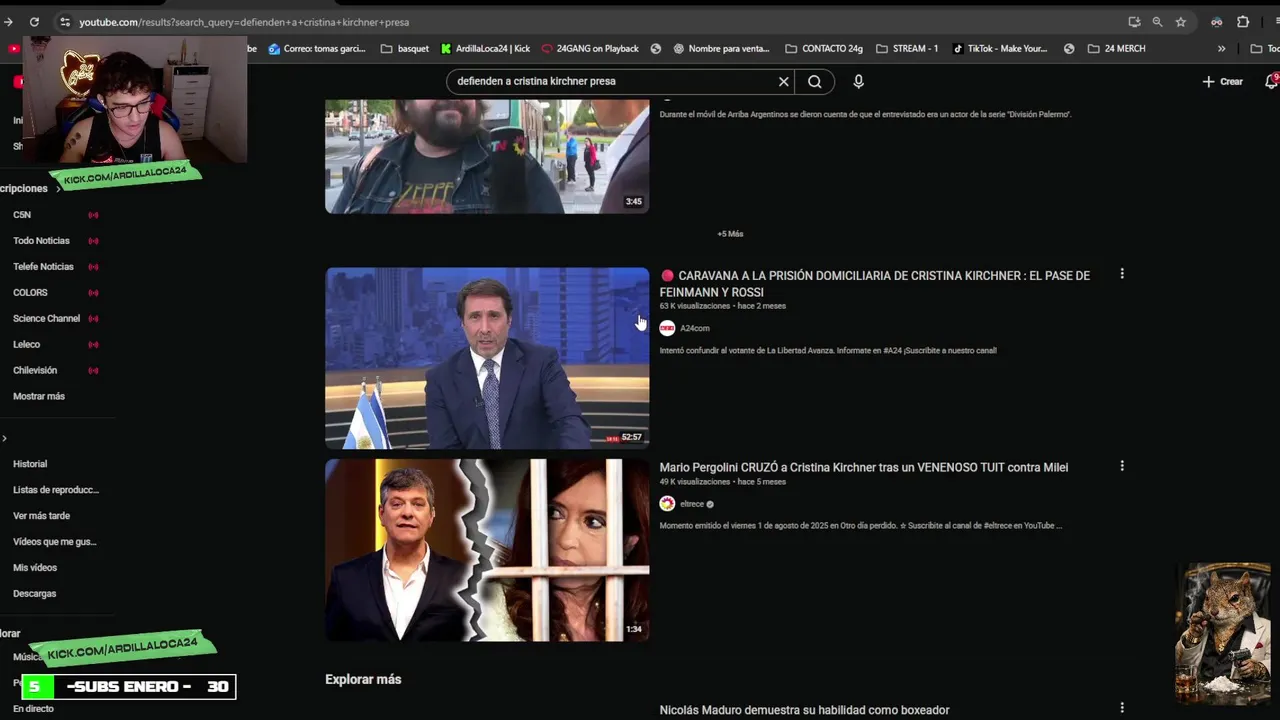Viewport: 1280px width, 720px height.
Task: Open the Telefe Noticias subscription
Action: click(43, 267)
